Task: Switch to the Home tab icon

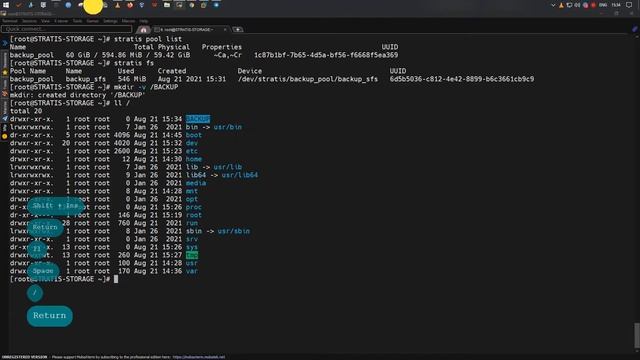Action: click(143, 30)
